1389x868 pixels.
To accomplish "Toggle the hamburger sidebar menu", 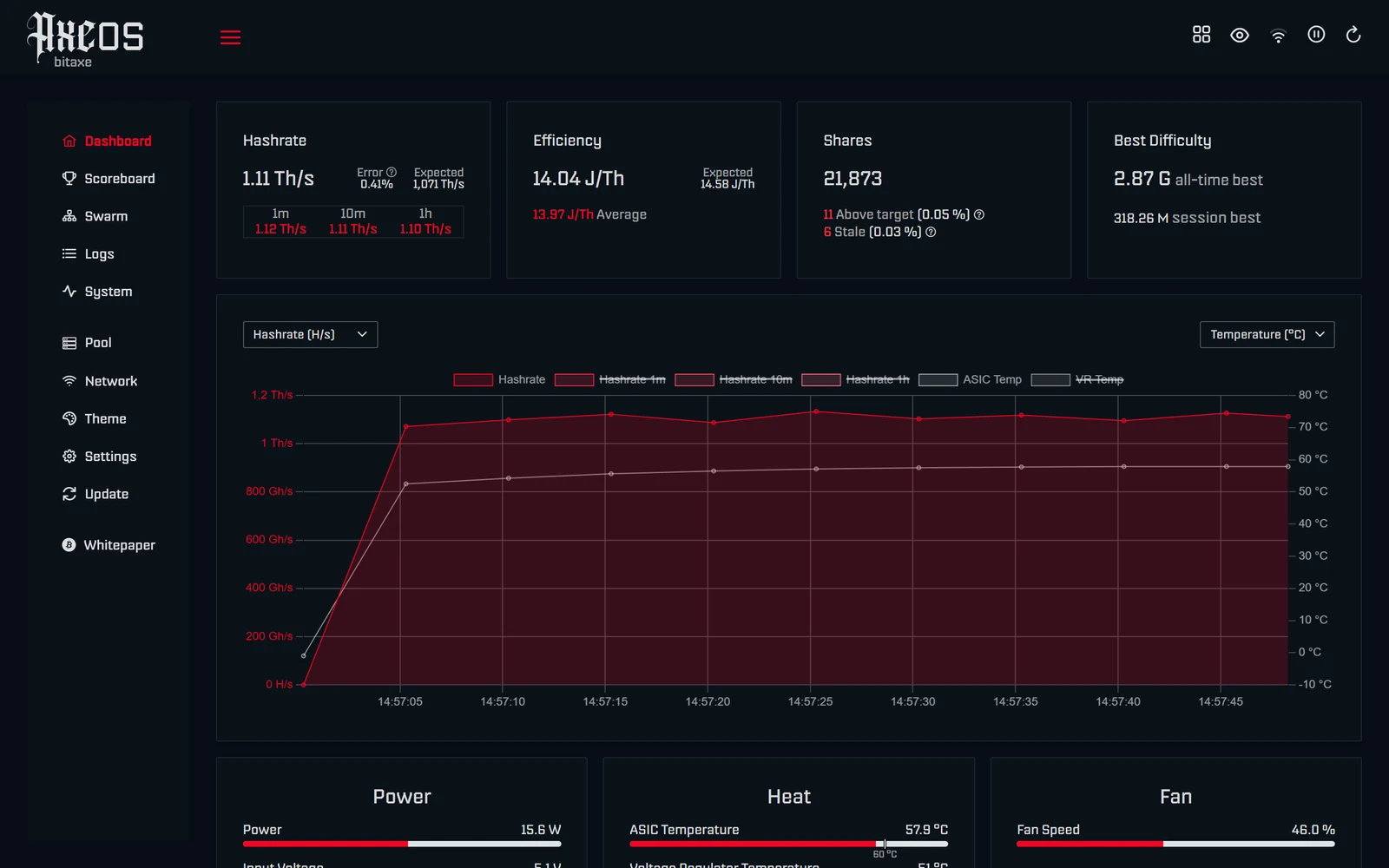I will [230, 37].
